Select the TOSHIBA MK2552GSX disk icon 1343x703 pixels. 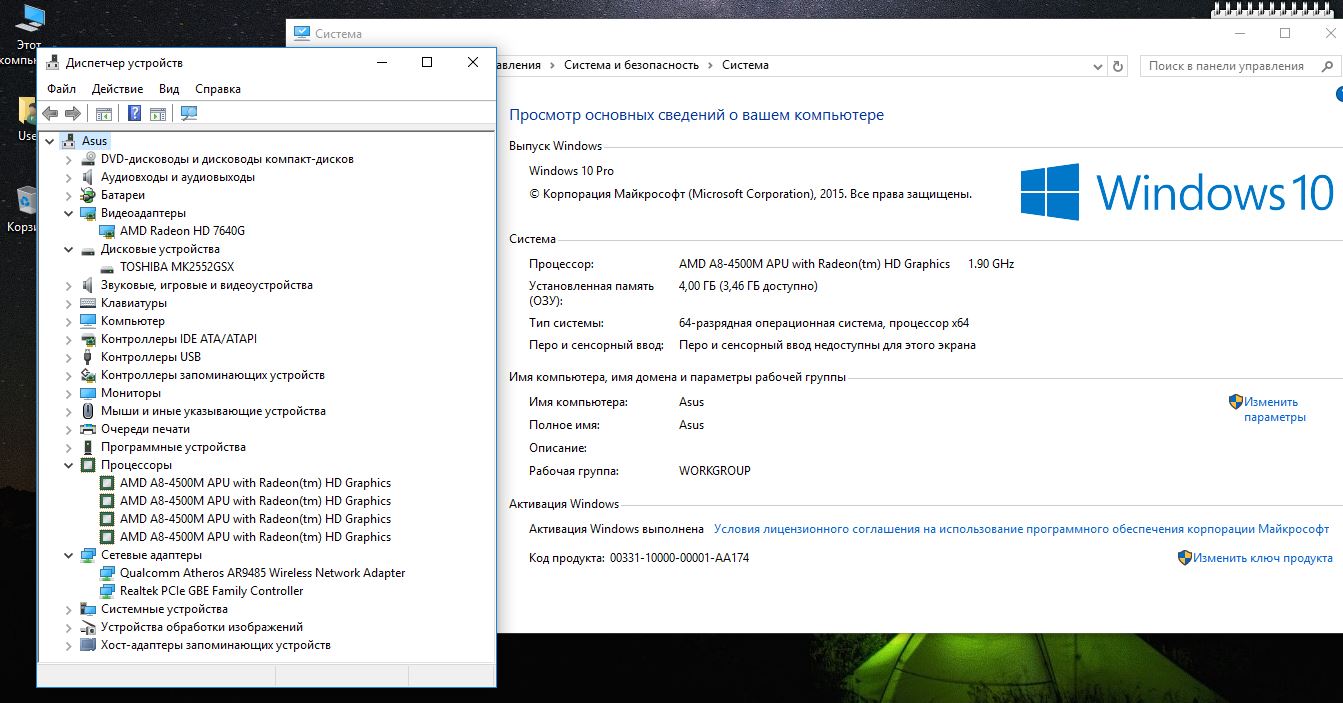point(107,267)
